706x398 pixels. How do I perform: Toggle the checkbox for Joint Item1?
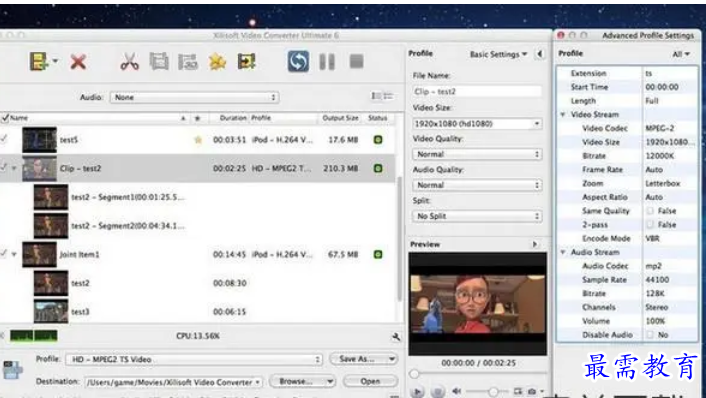coord(4,253)
